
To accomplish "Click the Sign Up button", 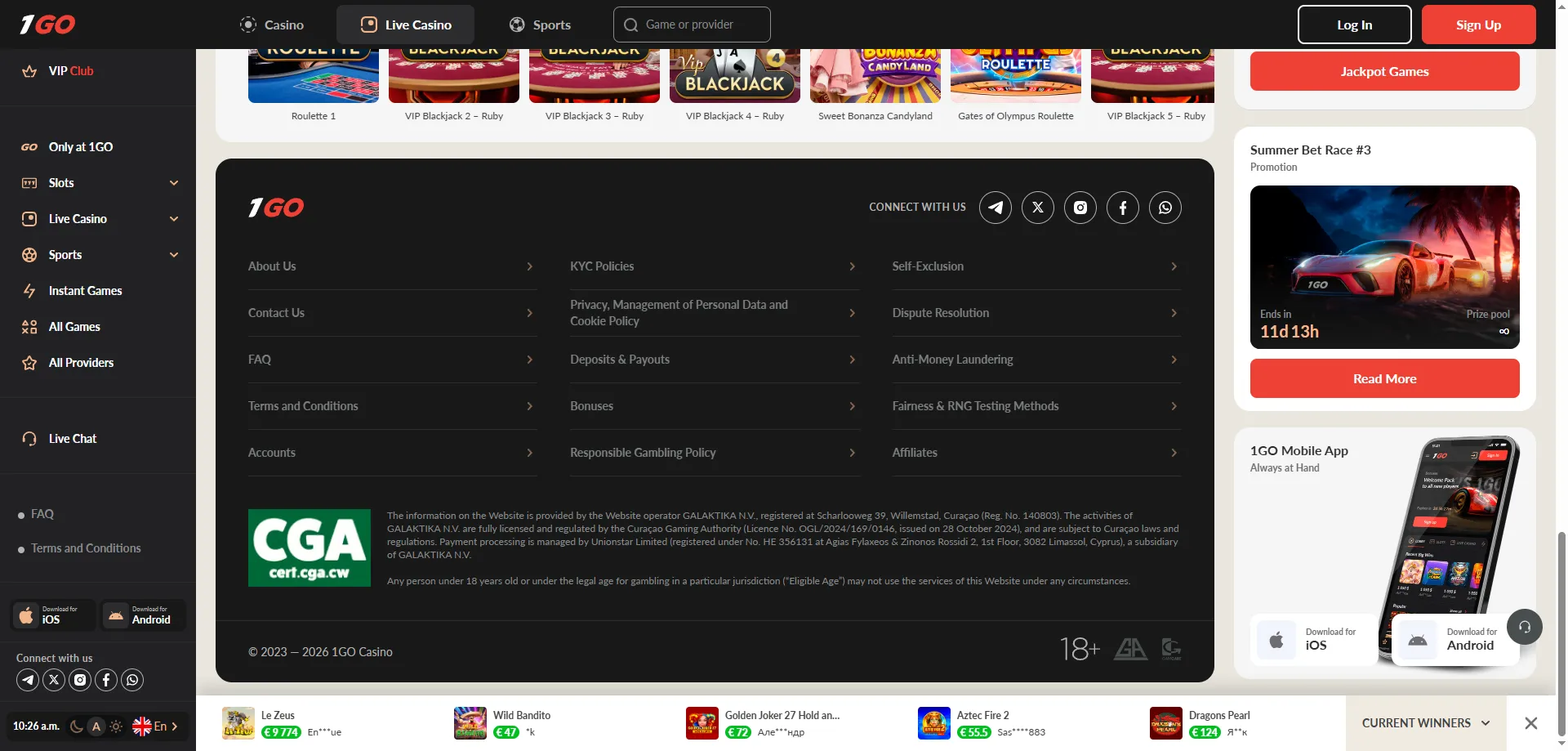I will 1479,25.
